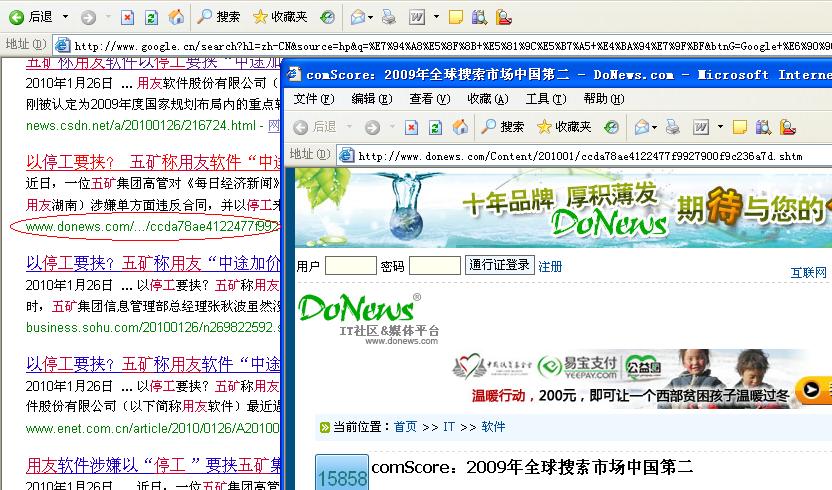Click 搜索 button in DoNews window toolbar

click(x=502, y=127)
